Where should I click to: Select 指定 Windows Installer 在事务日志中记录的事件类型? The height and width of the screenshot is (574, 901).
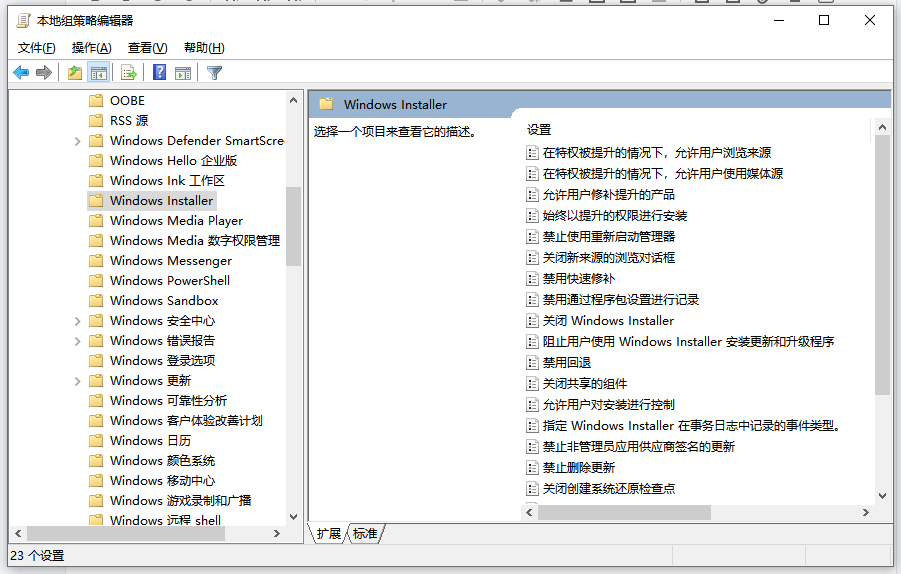pos(692,426)
